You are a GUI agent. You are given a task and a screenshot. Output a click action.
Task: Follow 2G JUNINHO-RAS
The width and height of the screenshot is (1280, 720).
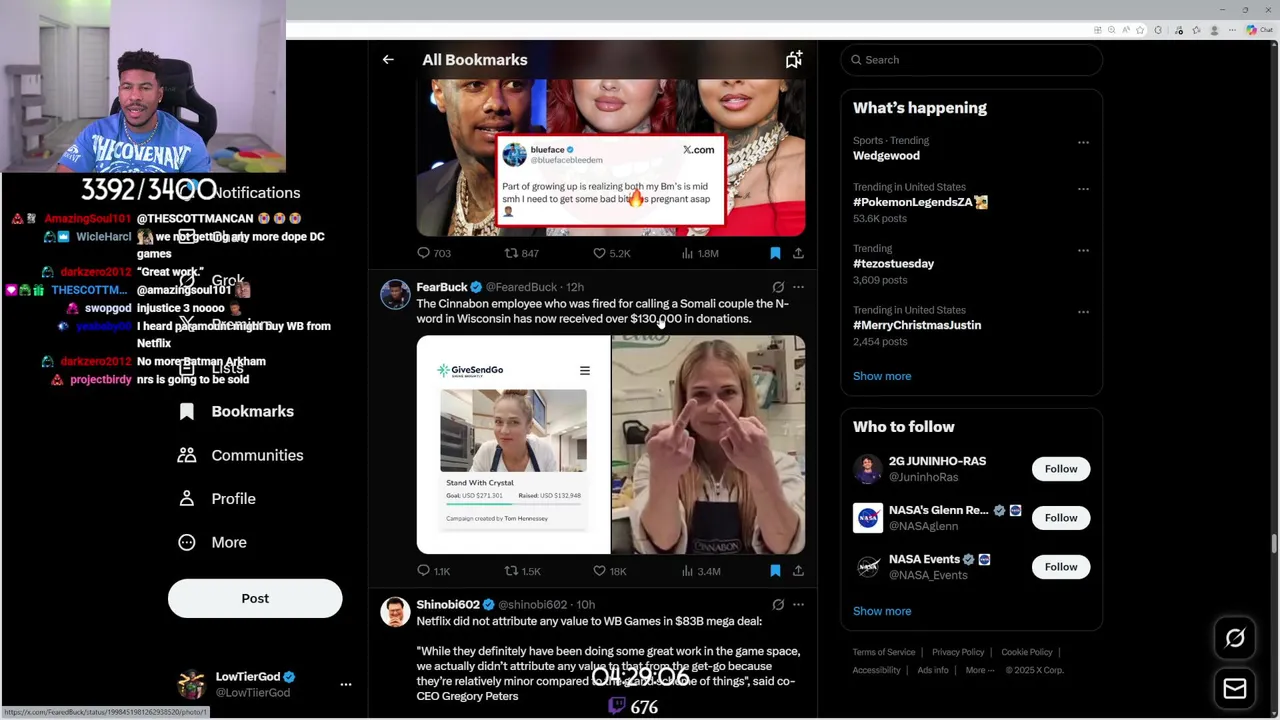pos(1061,469)
